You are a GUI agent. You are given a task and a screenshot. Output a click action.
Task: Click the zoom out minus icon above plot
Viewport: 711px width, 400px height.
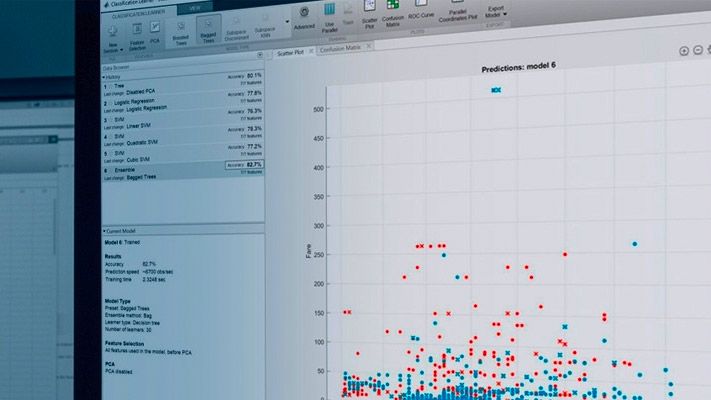(x=698, y=51)
